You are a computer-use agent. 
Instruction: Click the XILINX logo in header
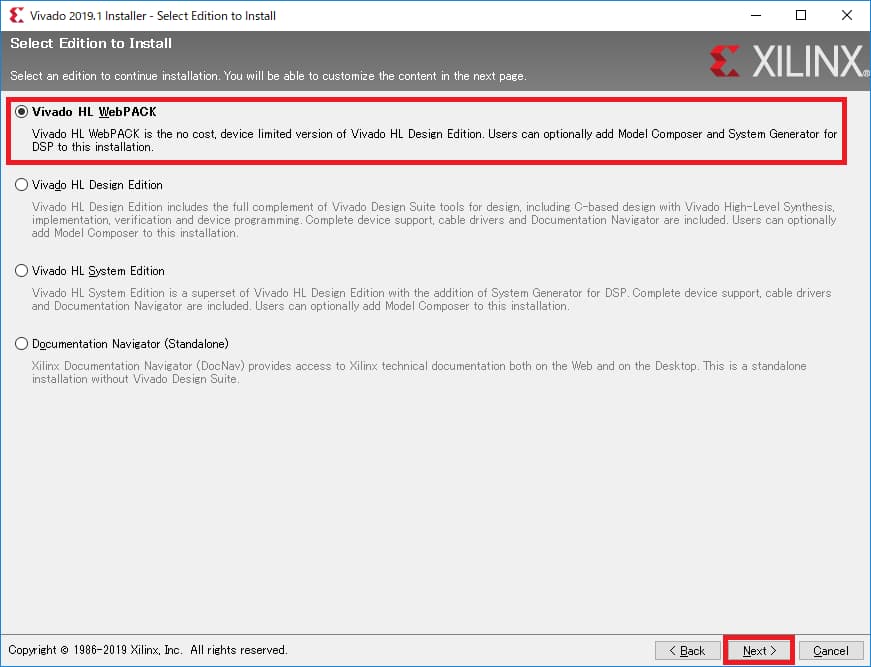point(789,61)
